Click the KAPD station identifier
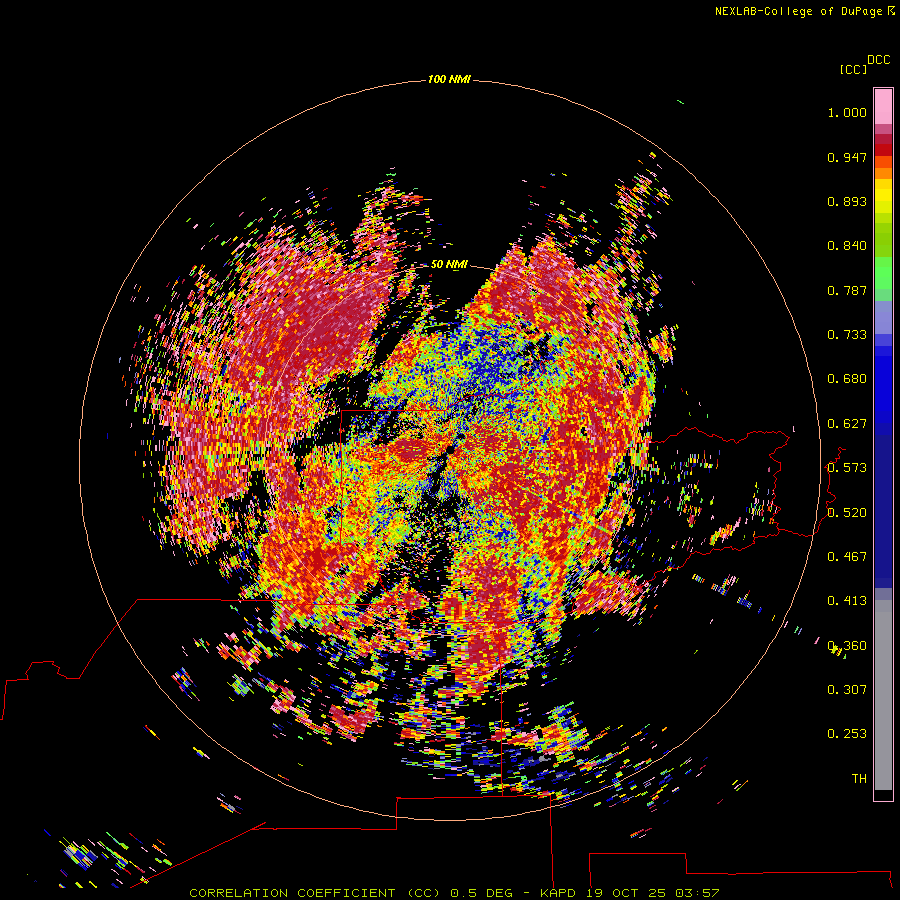Screen dimensions: 900x900 point(559,893)
